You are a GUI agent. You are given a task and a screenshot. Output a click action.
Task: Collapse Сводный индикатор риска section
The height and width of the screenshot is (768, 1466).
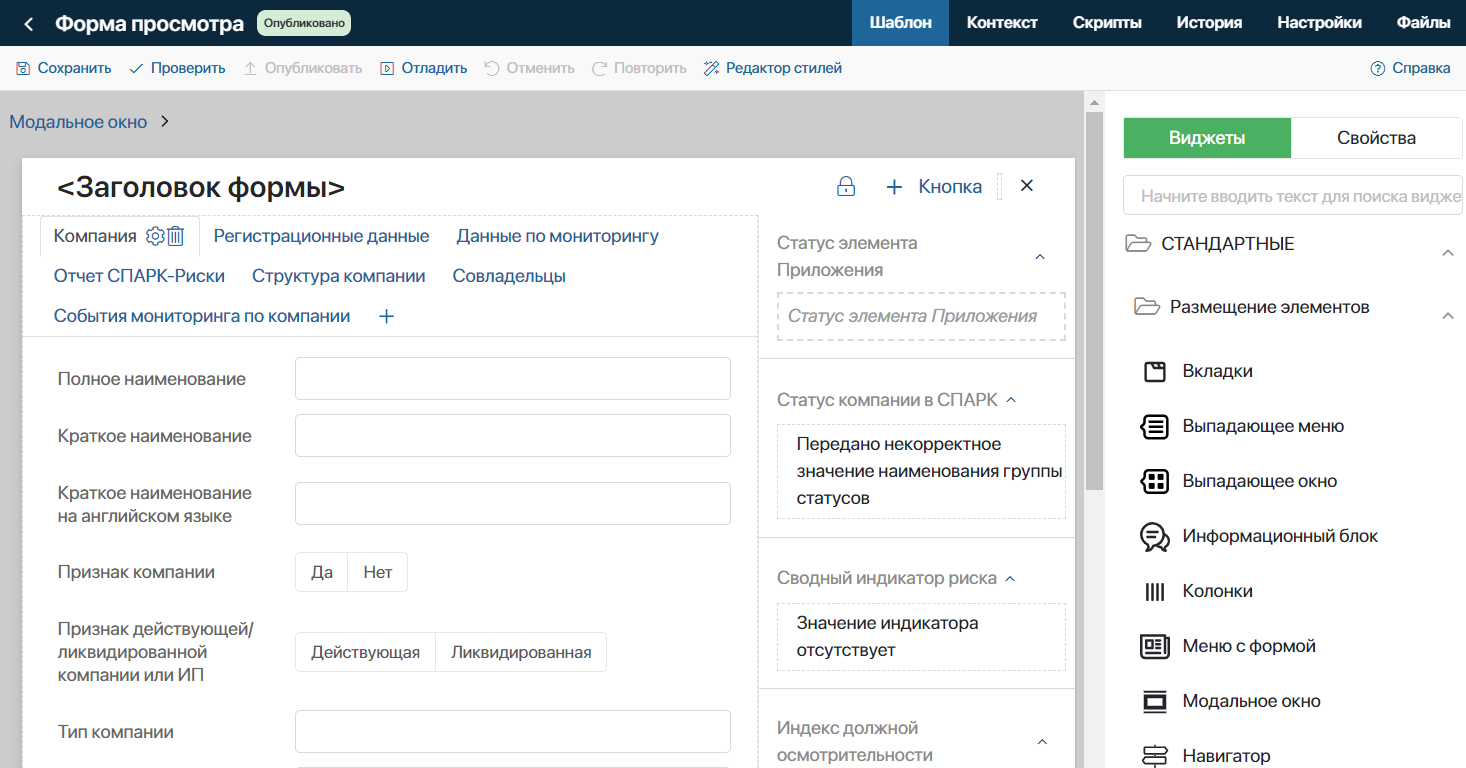[x=1009, y=579]
